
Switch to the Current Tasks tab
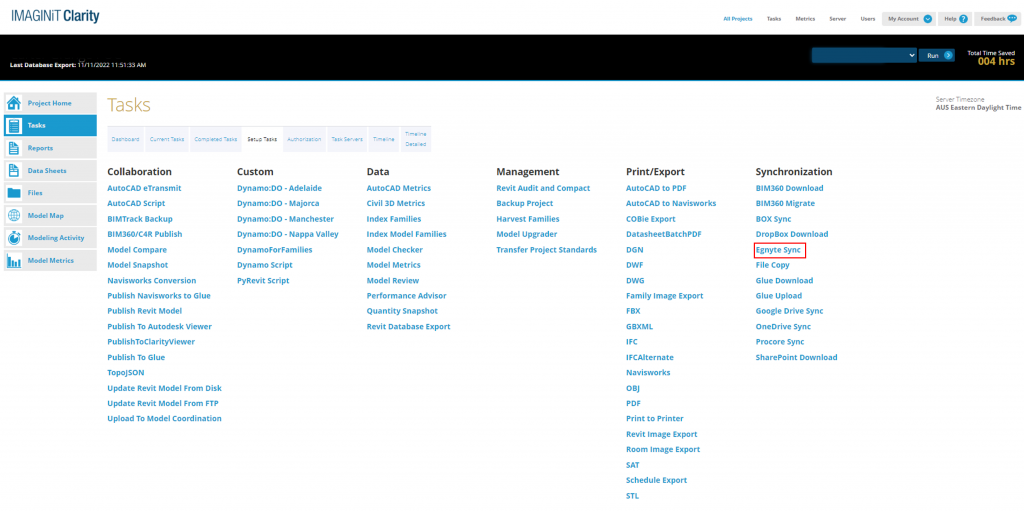point(167,139)
